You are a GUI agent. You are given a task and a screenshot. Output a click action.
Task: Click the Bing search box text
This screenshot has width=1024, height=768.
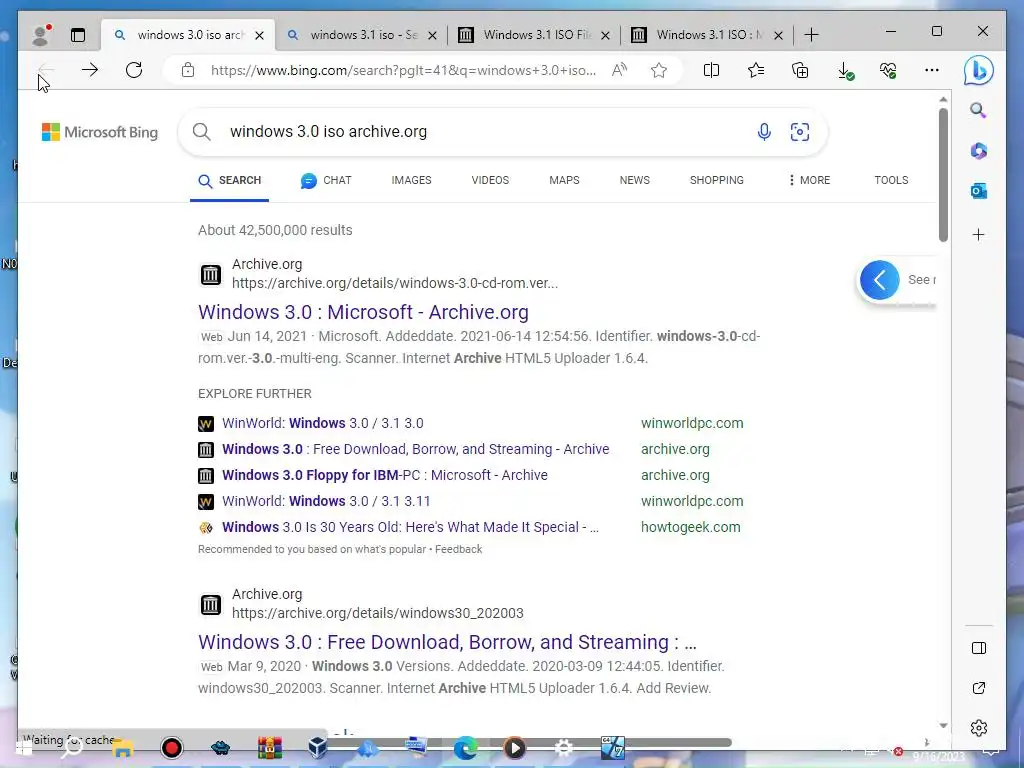pos(328,131)
